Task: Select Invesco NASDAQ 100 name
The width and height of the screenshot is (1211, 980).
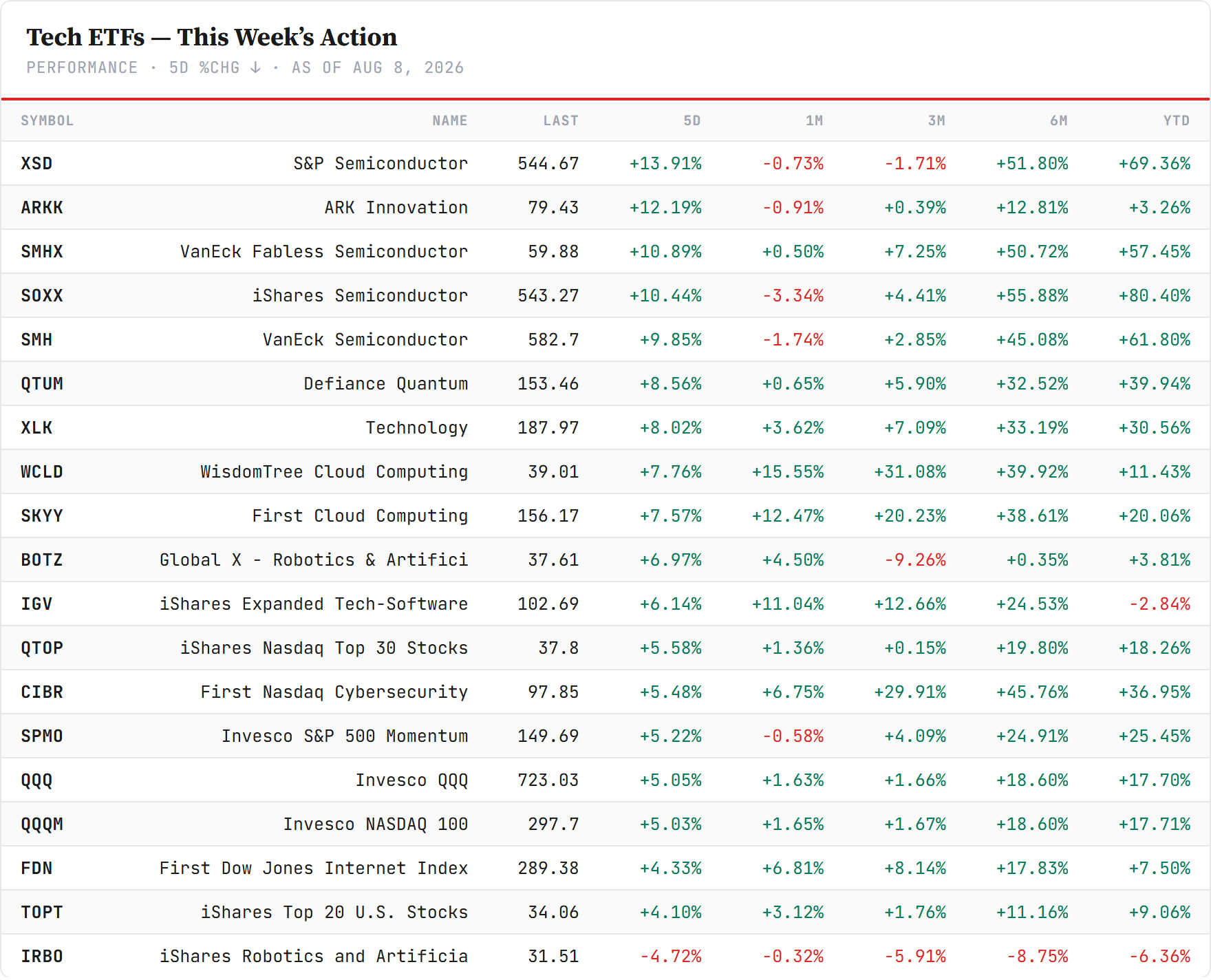Action: [x=376, y=824]
